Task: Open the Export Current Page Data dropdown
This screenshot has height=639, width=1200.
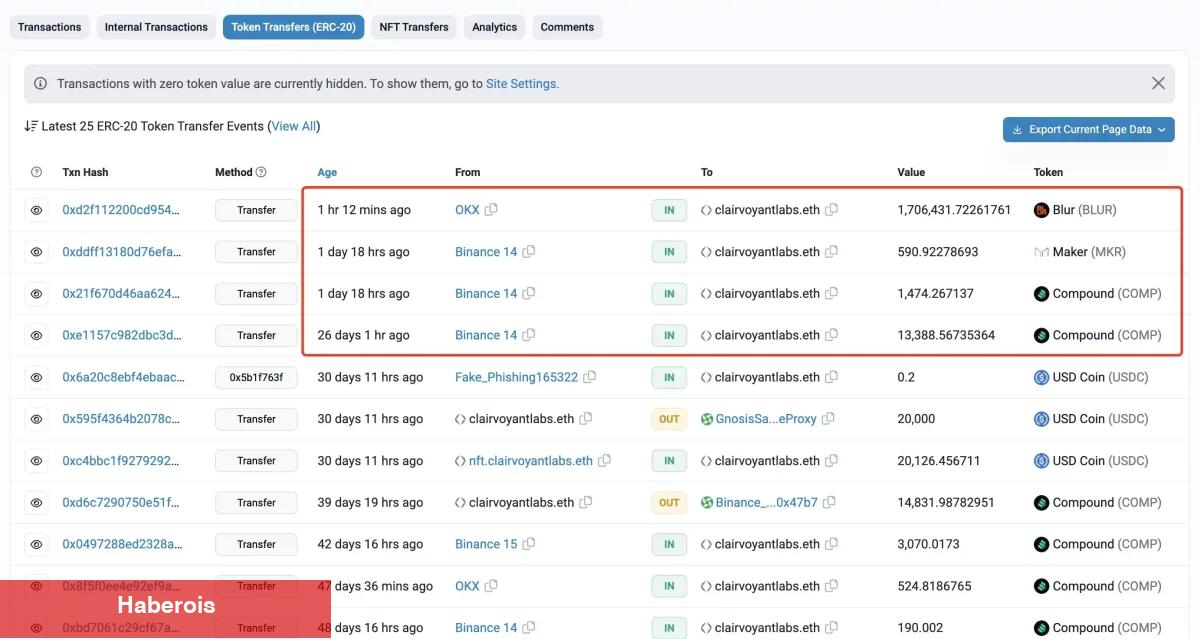Action: click(x=1089, y=129)
